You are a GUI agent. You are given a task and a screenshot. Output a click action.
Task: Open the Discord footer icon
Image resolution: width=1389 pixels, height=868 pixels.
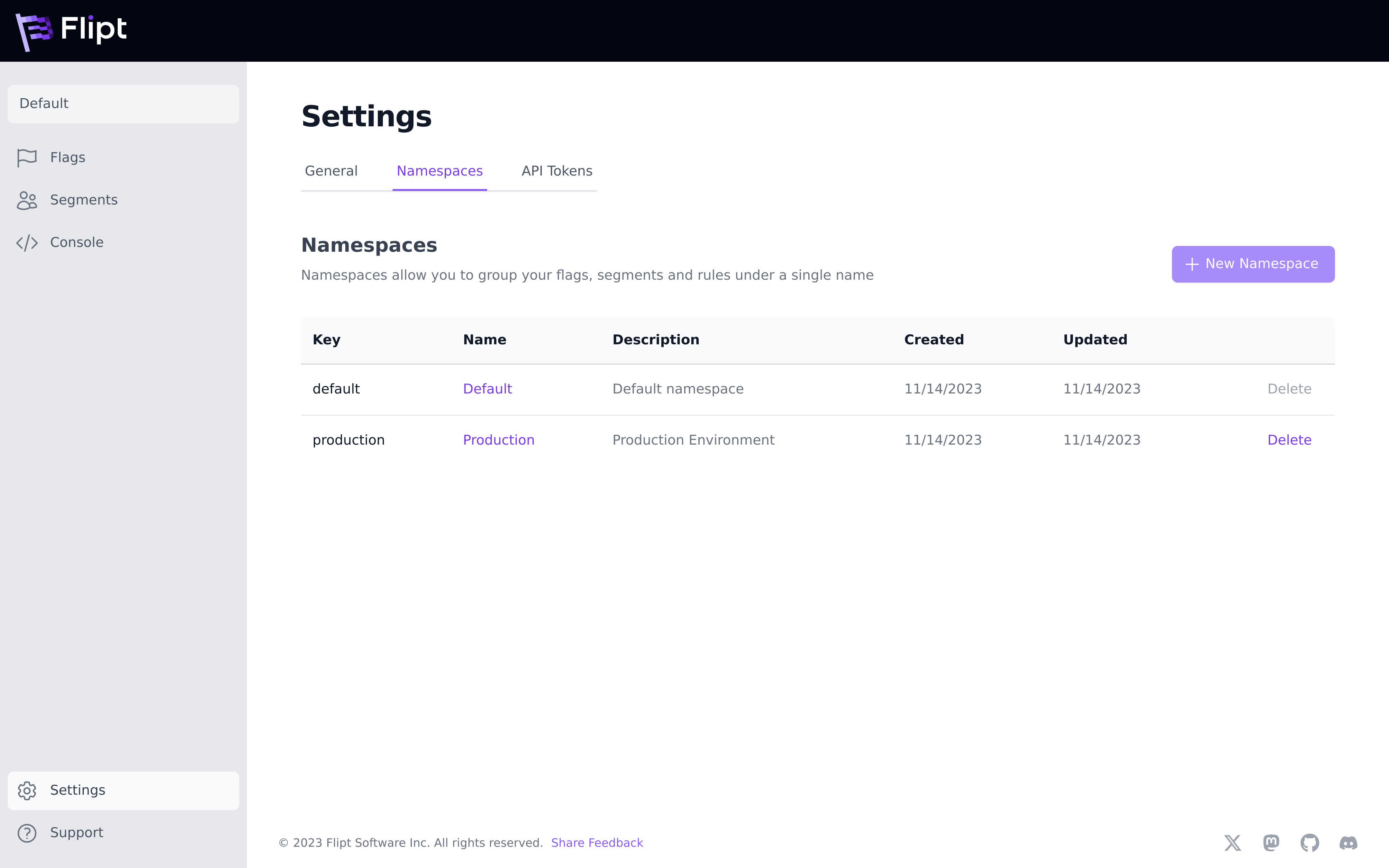coord(1348,843)
